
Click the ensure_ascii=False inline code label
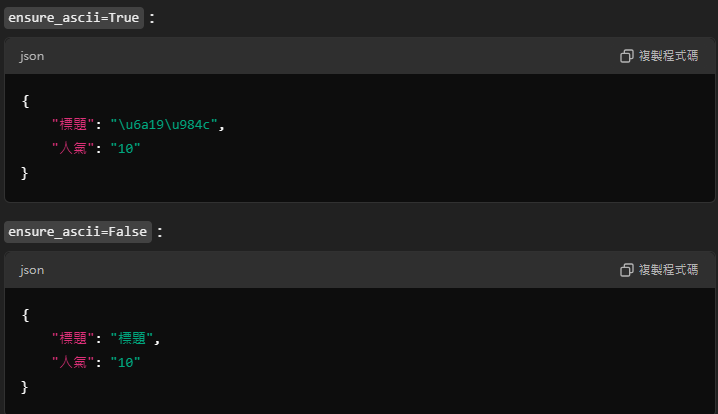tap(78, 232)
